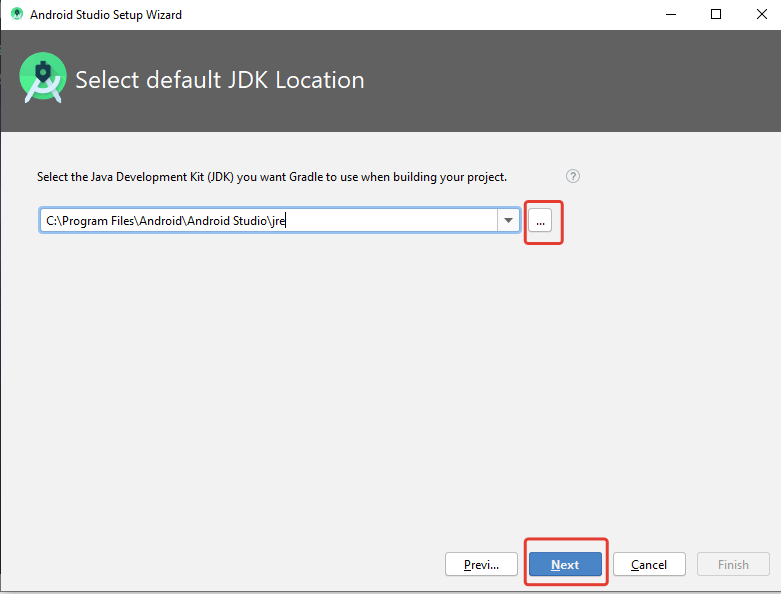The image size is (781, 594).
Task: Click inside the JDK path text field
Action: coord(270,221)
